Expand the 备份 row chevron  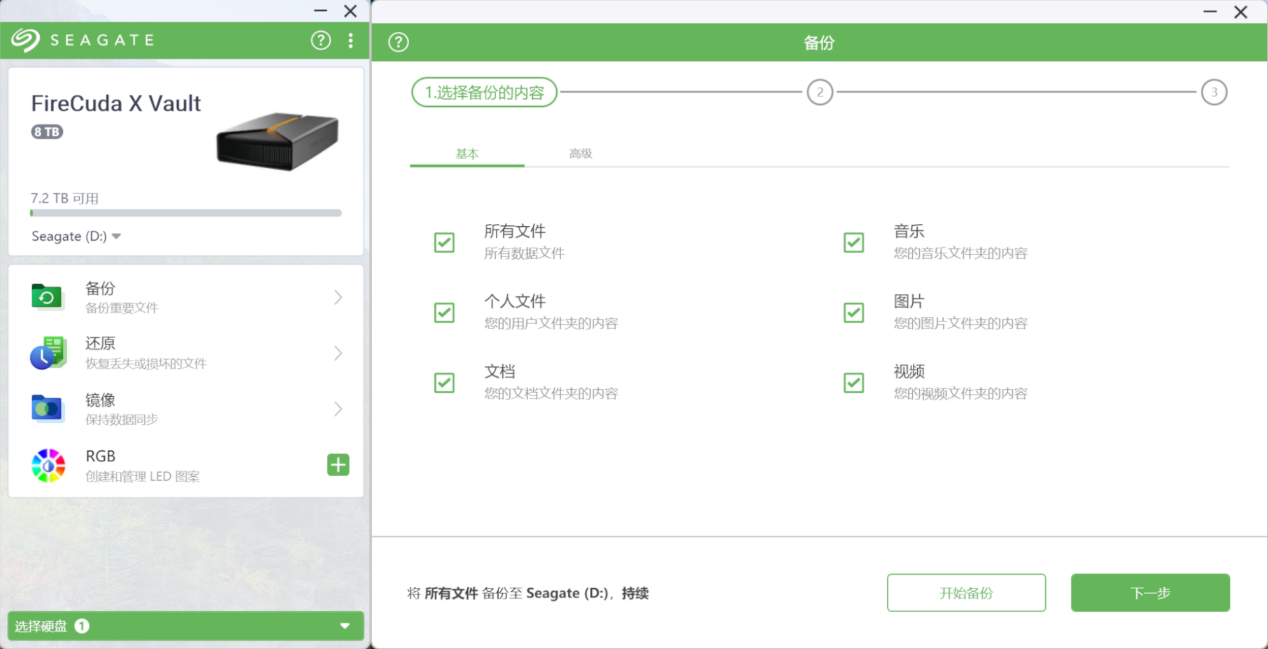pyautogui.click(x=338, y=297)
